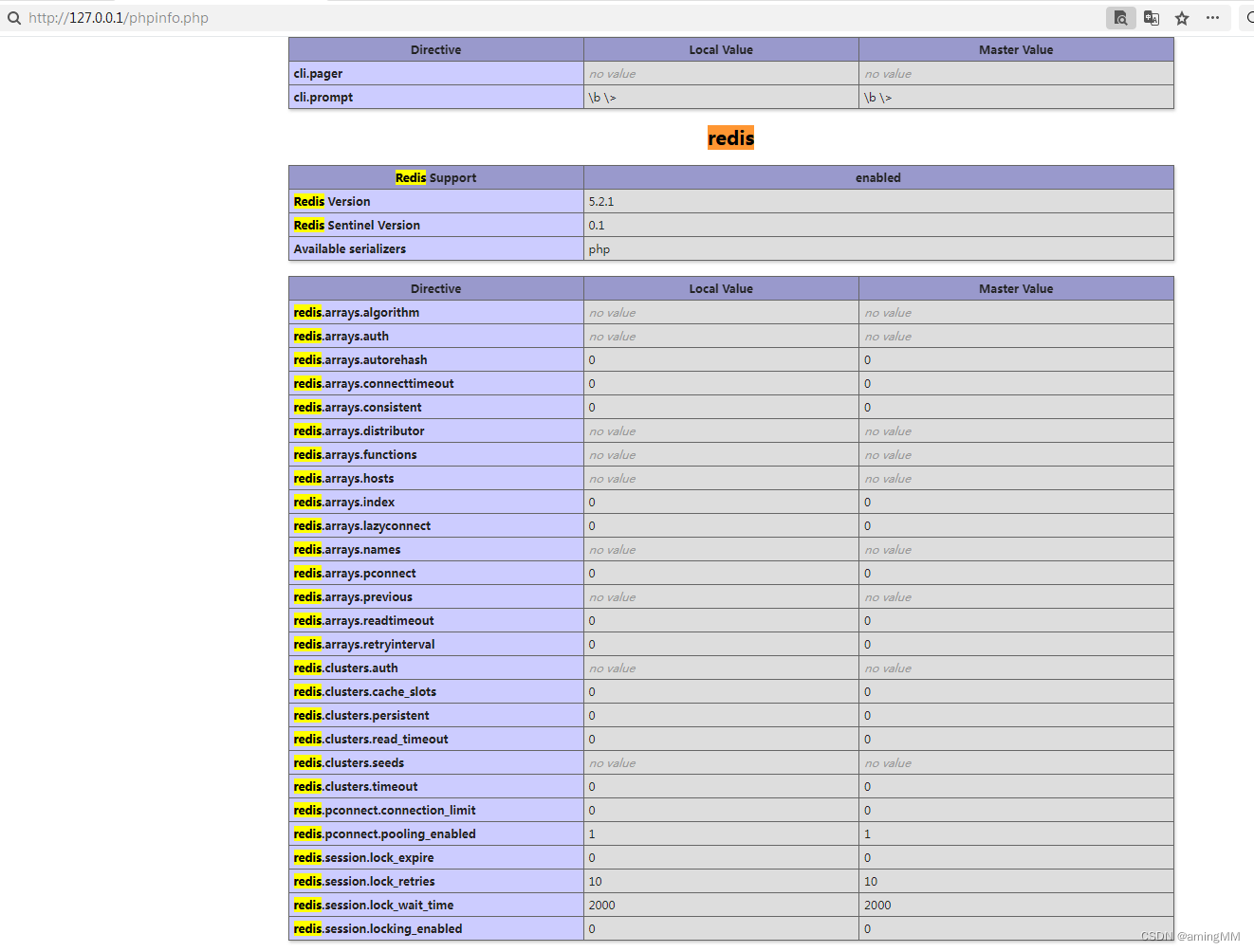Click redis.arrays.functions directive
Image resolution: width=1254 pixels, height=952 pixels.
[356, 455]
